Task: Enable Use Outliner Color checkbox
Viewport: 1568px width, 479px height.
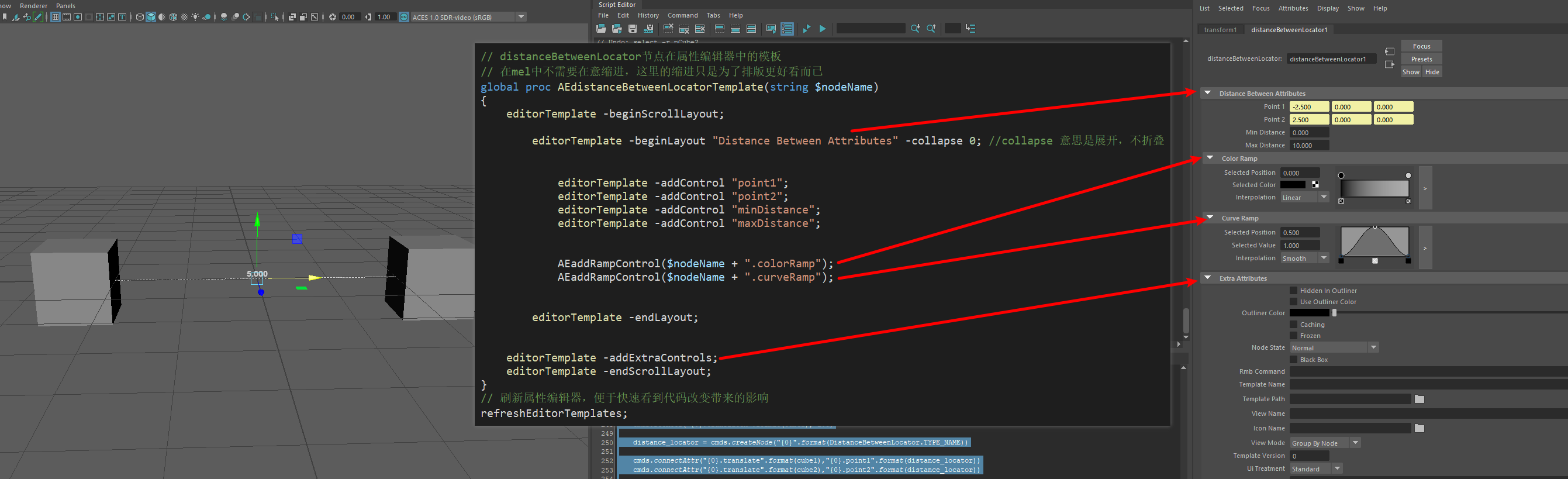Action: point(1293,302)
